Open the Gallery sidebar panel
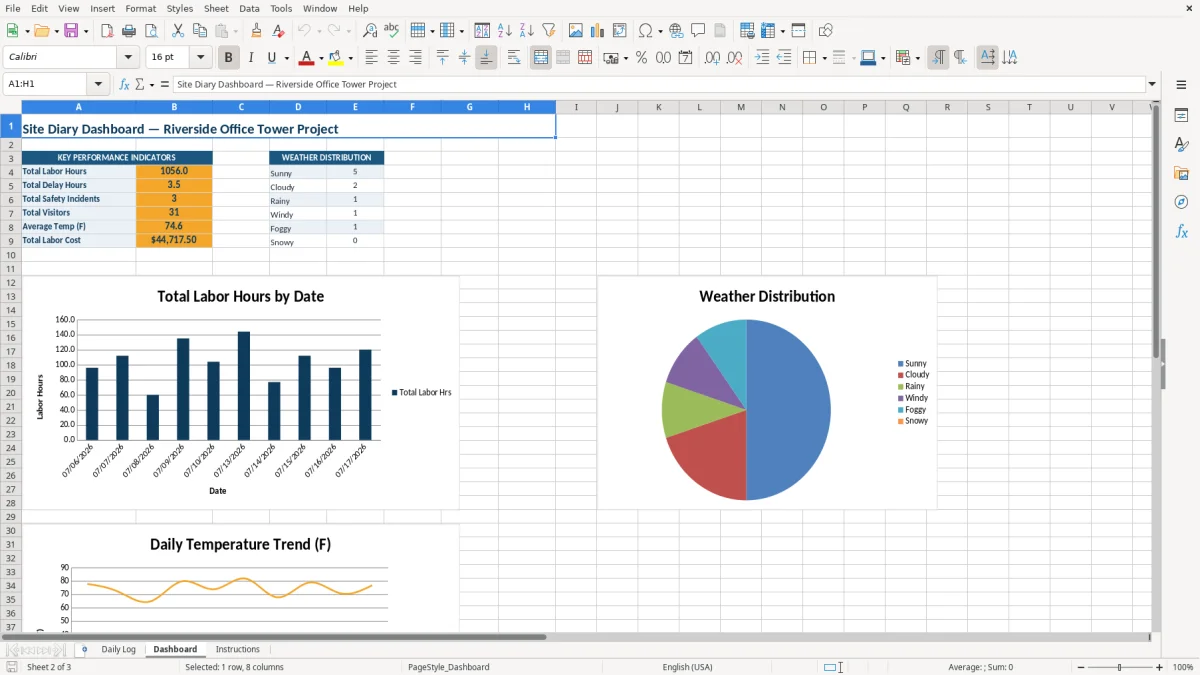This screenshot has width=1200, height=675. (1181, 173)
